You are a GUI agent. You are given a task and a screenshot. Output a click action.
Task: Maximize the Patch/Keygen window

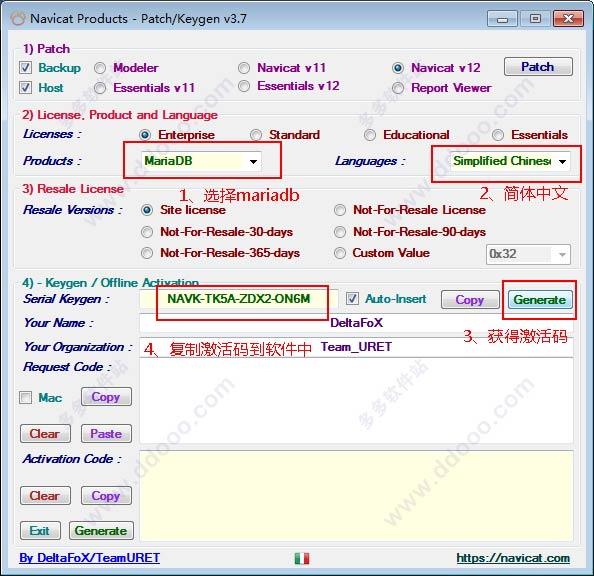coord(535,19)
